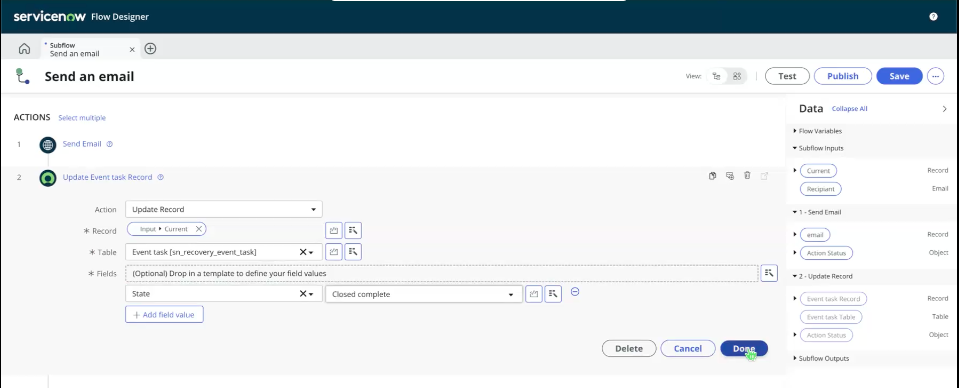The height and width of the screenshot is (388, 959).
Task: Expand the Flow Variables section
Action: click(794, 131)
